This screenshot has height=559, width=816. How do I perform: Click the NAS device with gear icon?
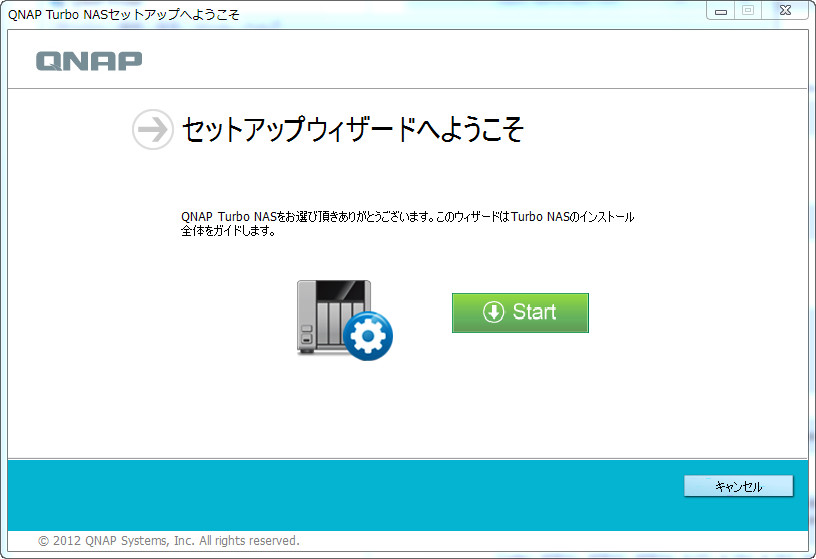coord(345,320)
